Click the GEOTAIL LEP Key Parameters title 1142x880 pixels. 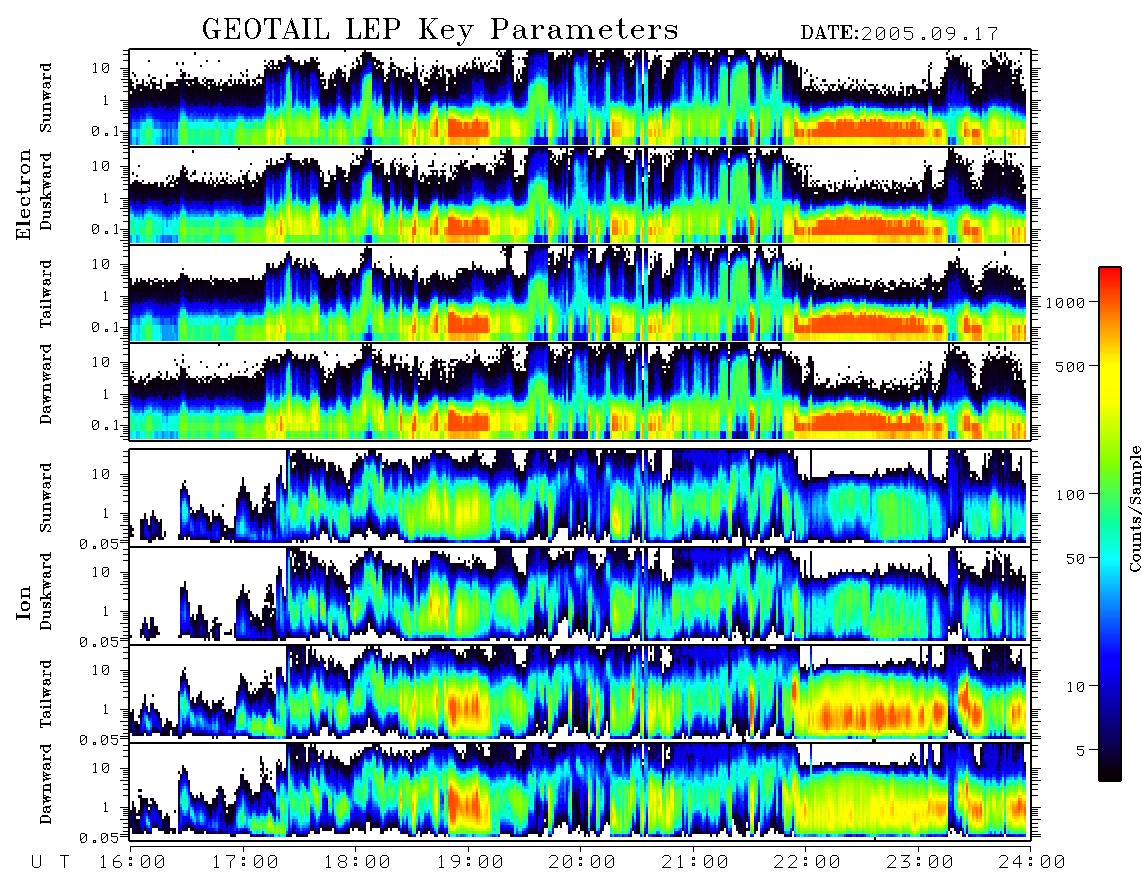[440, 31]
